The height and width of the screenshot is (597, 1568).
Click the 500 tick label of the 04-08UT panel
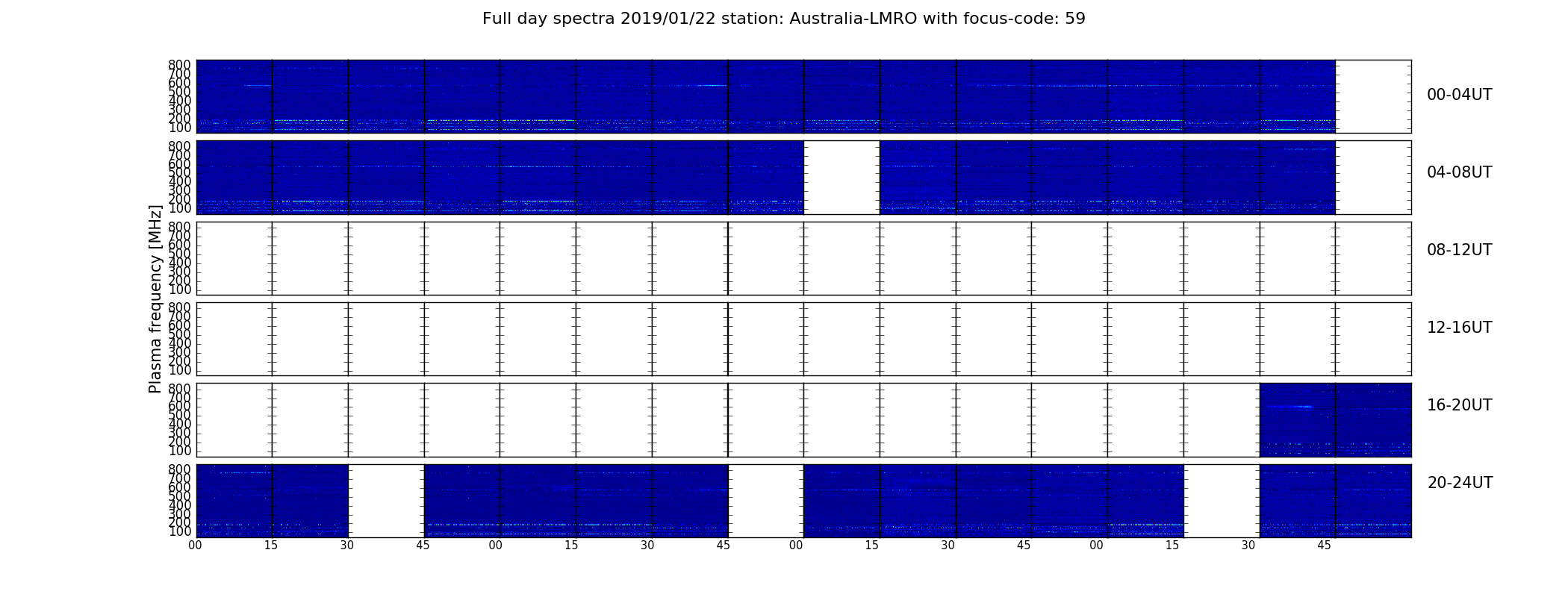point(179,173)
